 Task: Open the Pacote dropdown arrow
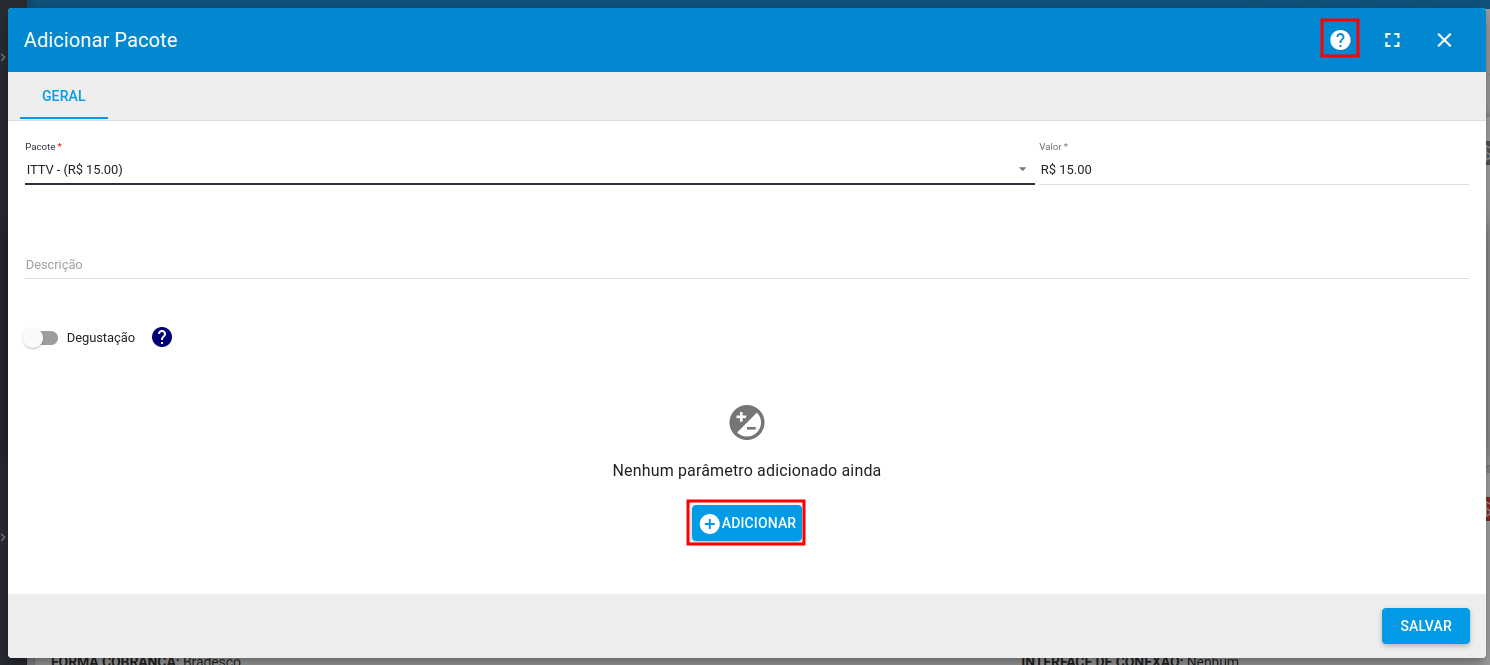[x=1022, y=170]
